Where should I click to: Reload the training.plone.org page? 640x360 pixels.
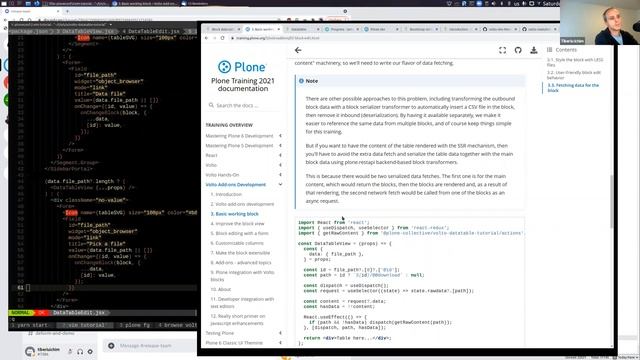pos(222,38)
